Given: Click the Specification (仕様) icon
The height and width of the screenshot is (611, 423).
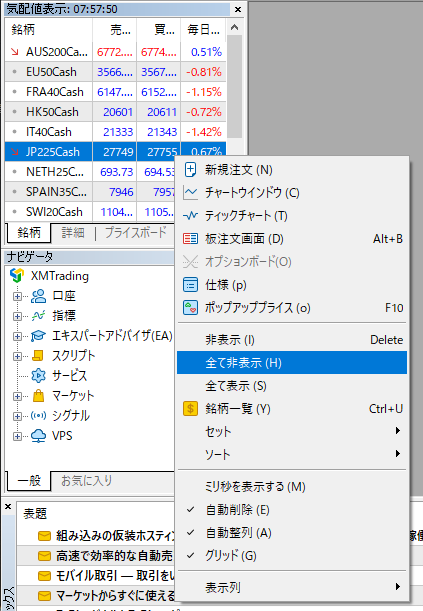Looking at the screenshot, I should pyautogui.click(x=190, y=285).
